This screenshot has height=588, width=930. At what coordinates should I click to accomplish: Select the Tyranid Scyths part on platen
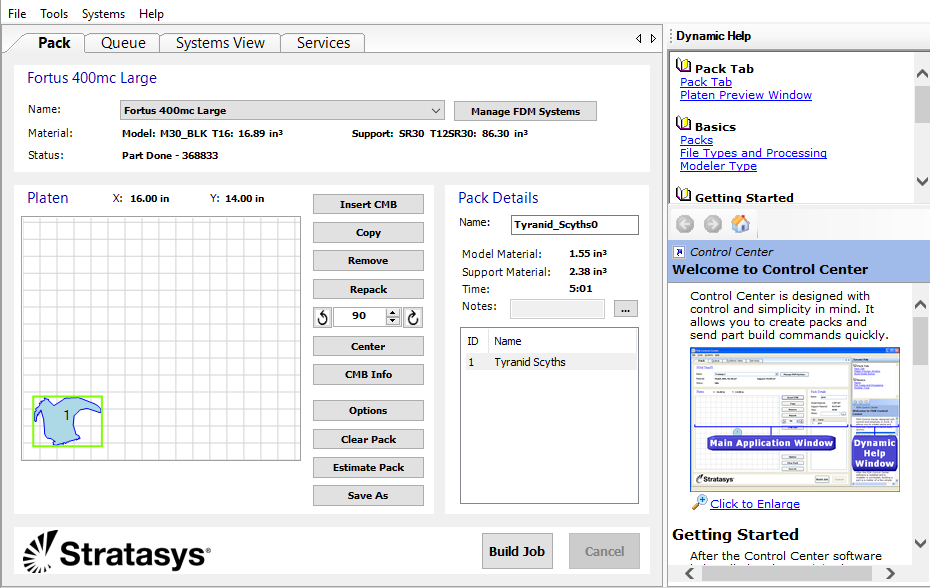[67, 421]
